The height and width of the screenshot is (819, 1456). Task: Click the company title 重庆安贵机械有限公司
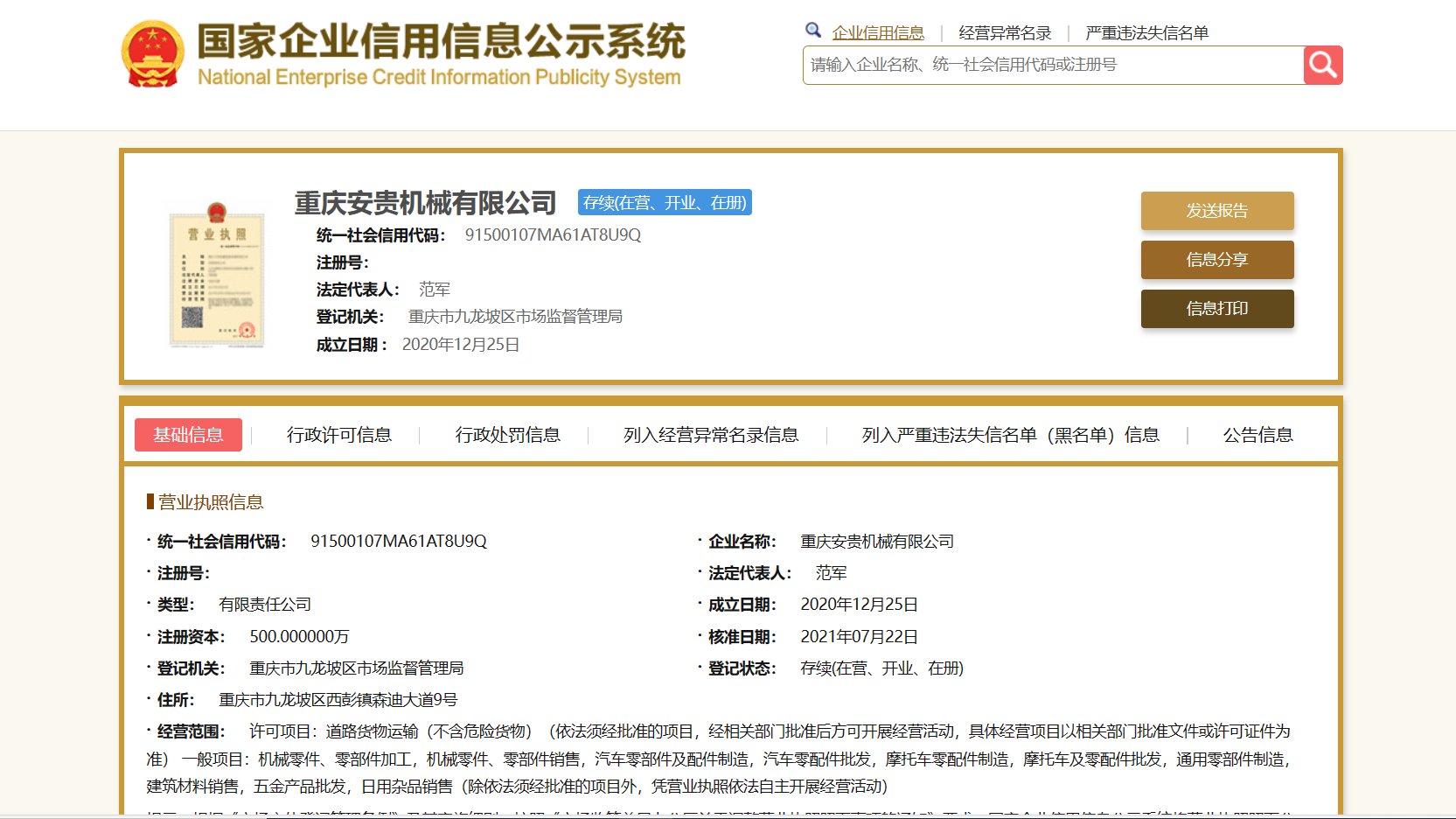tap(425, 203)
